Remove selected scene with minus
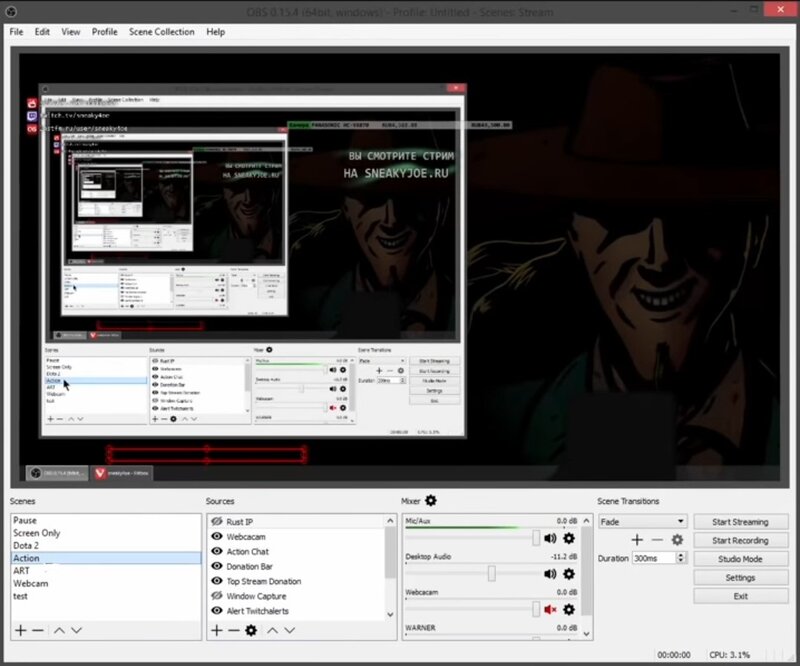This screenshot has width=800, height=666. [38, 630]
